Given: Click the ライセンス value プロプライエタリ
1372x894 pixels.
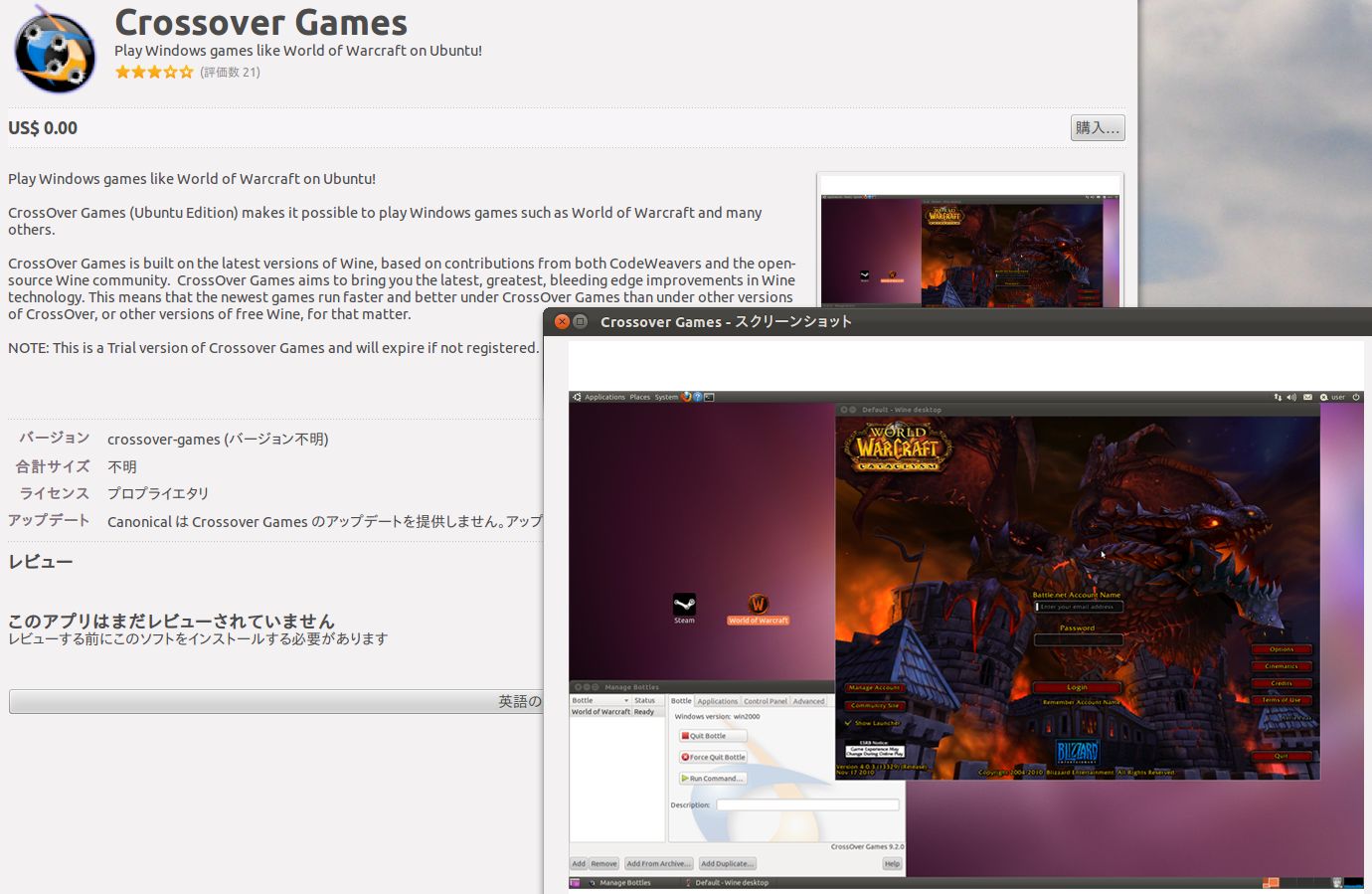Looking at the screenshot, I should click(x=158, y=493).
